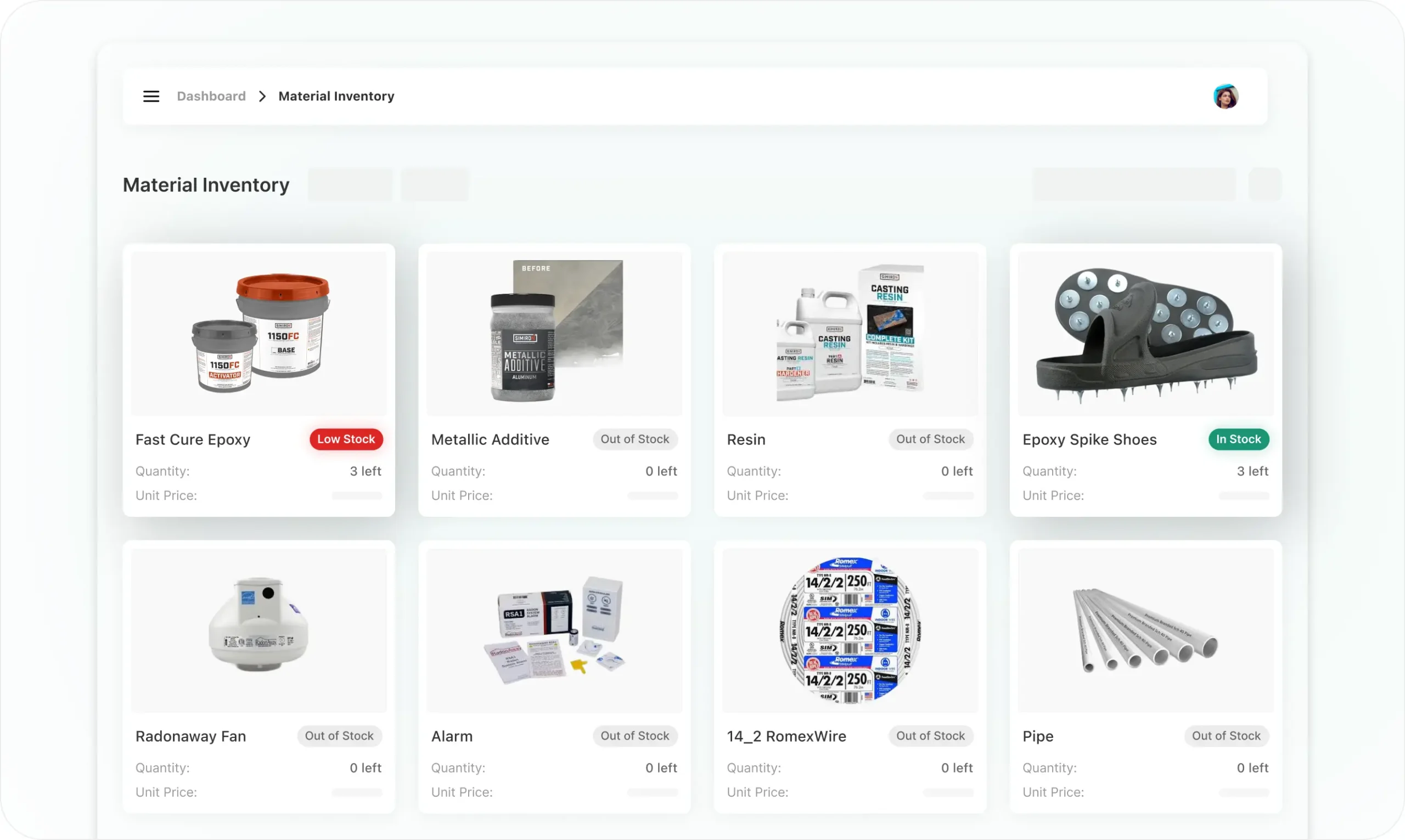Click the breadcrumb chevron arrow

click(262, 96)
